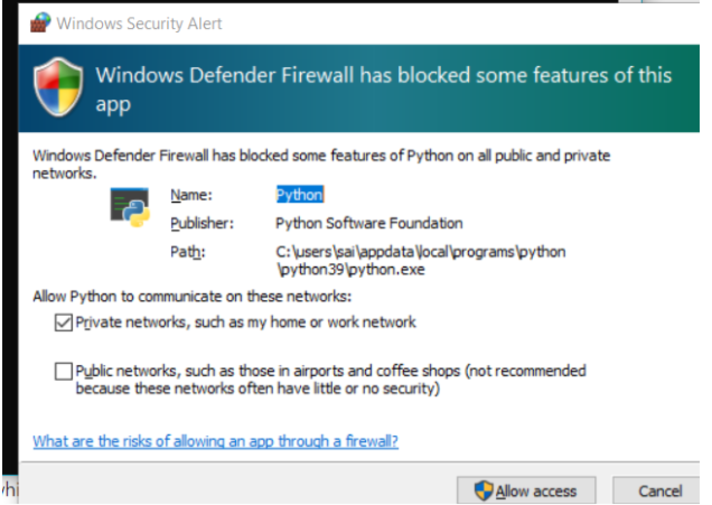The width and height of the screenshot is (712, 505).
Task: Click the shield icon on Allow access
Action: point(484,490)
